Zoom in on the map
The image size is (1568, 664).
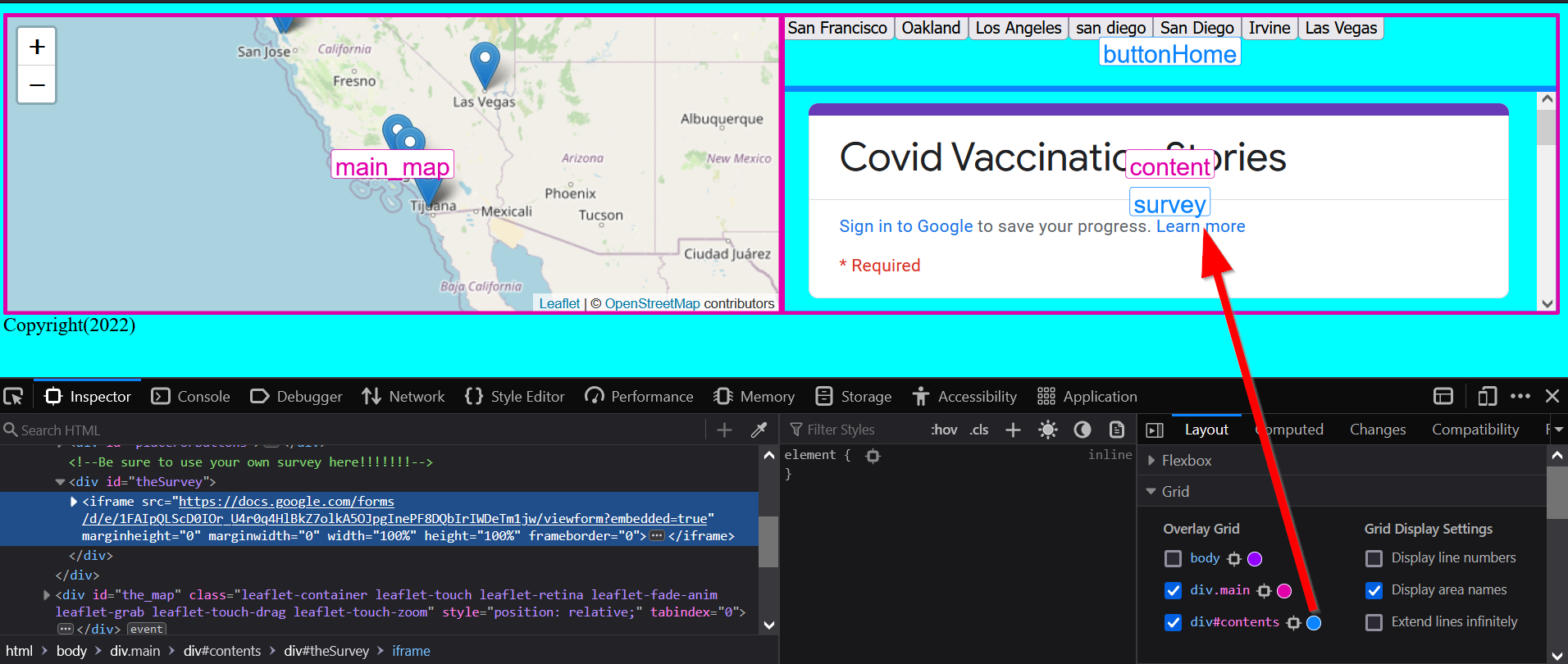click(x=37, y=48)
